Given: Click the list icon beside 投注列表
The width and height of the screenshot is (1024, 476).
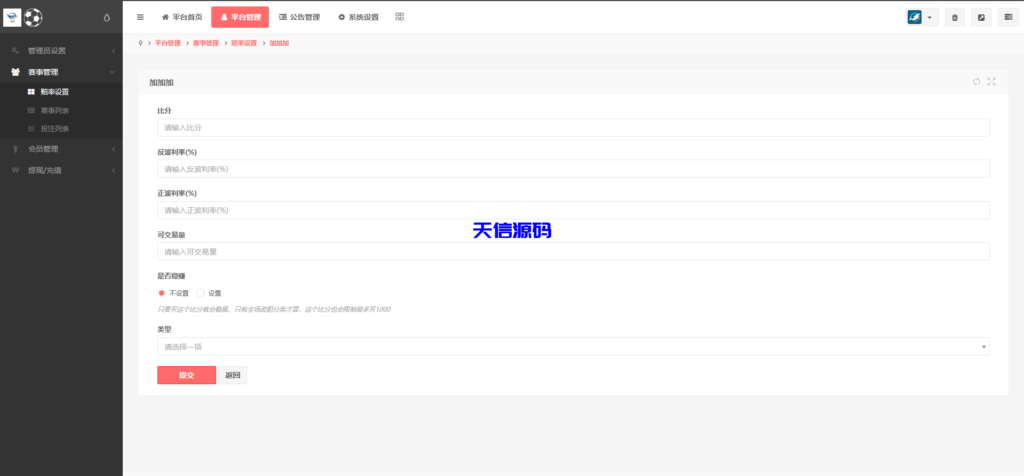Looking at the screenshot, I should (31, 129).
